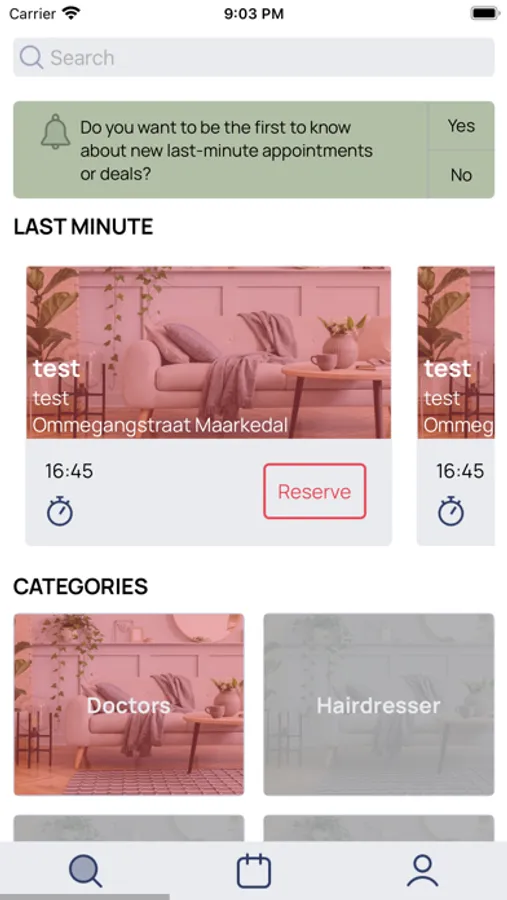
Task: Open the Hairdresser category
Action: [379, 704]
